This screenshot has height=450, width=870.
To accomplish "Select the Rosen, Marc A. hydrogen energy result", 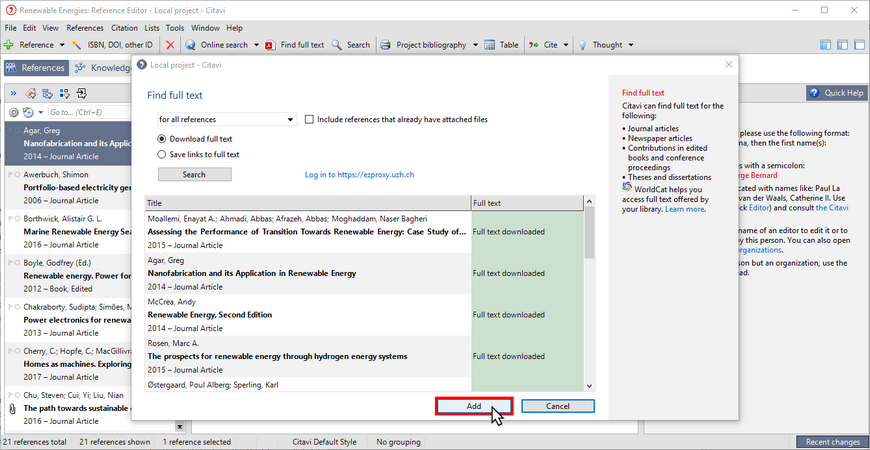I will pos(364,356).
